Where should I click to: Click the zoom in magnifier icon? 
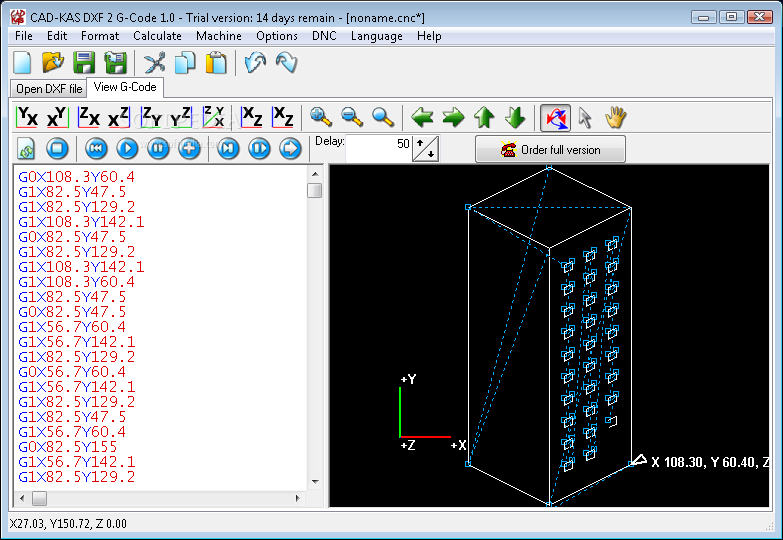pos(321,117)
